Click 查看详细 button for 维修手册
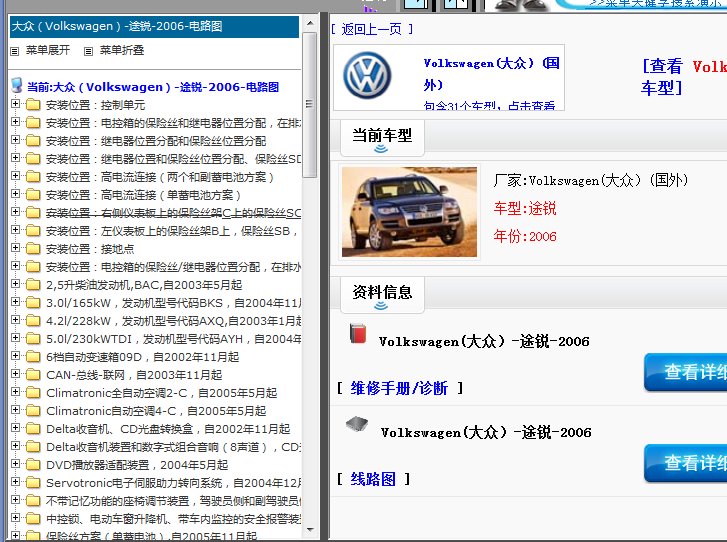 pos(686,372)
